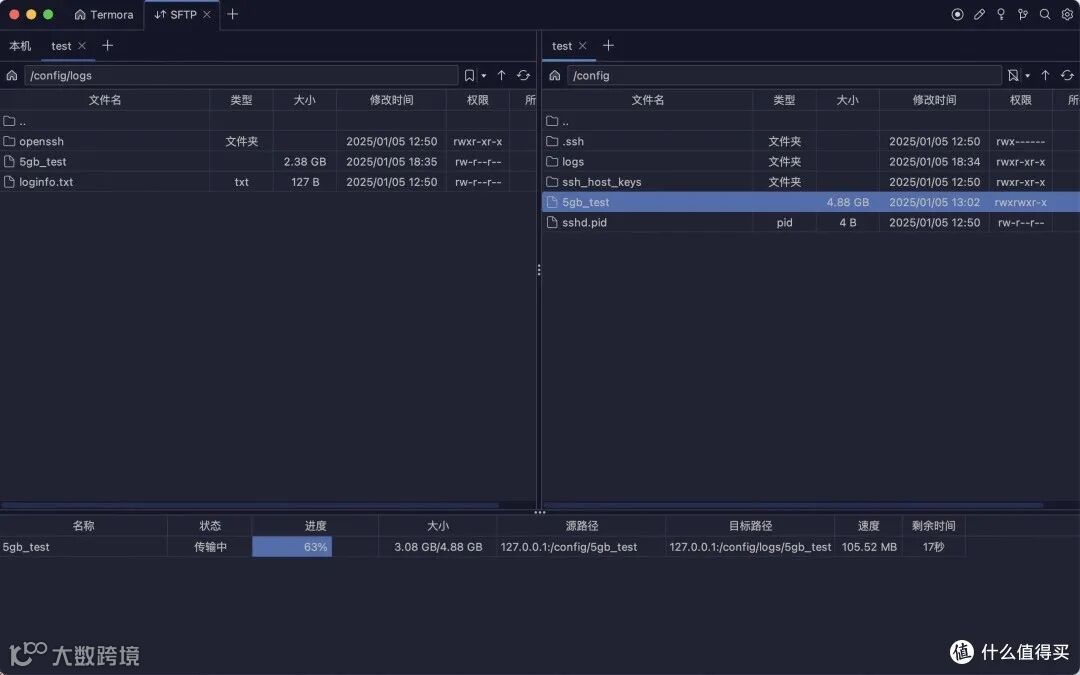Bookmark the current left panel path
The image size is (1080, 675).
pyautogui.click(x=469, y=75)
